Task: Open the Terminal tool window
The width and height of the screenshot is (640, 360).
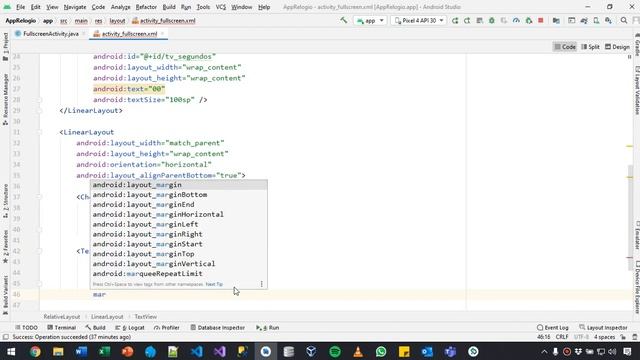Action: pyautogui.click(x=62, y=328)
